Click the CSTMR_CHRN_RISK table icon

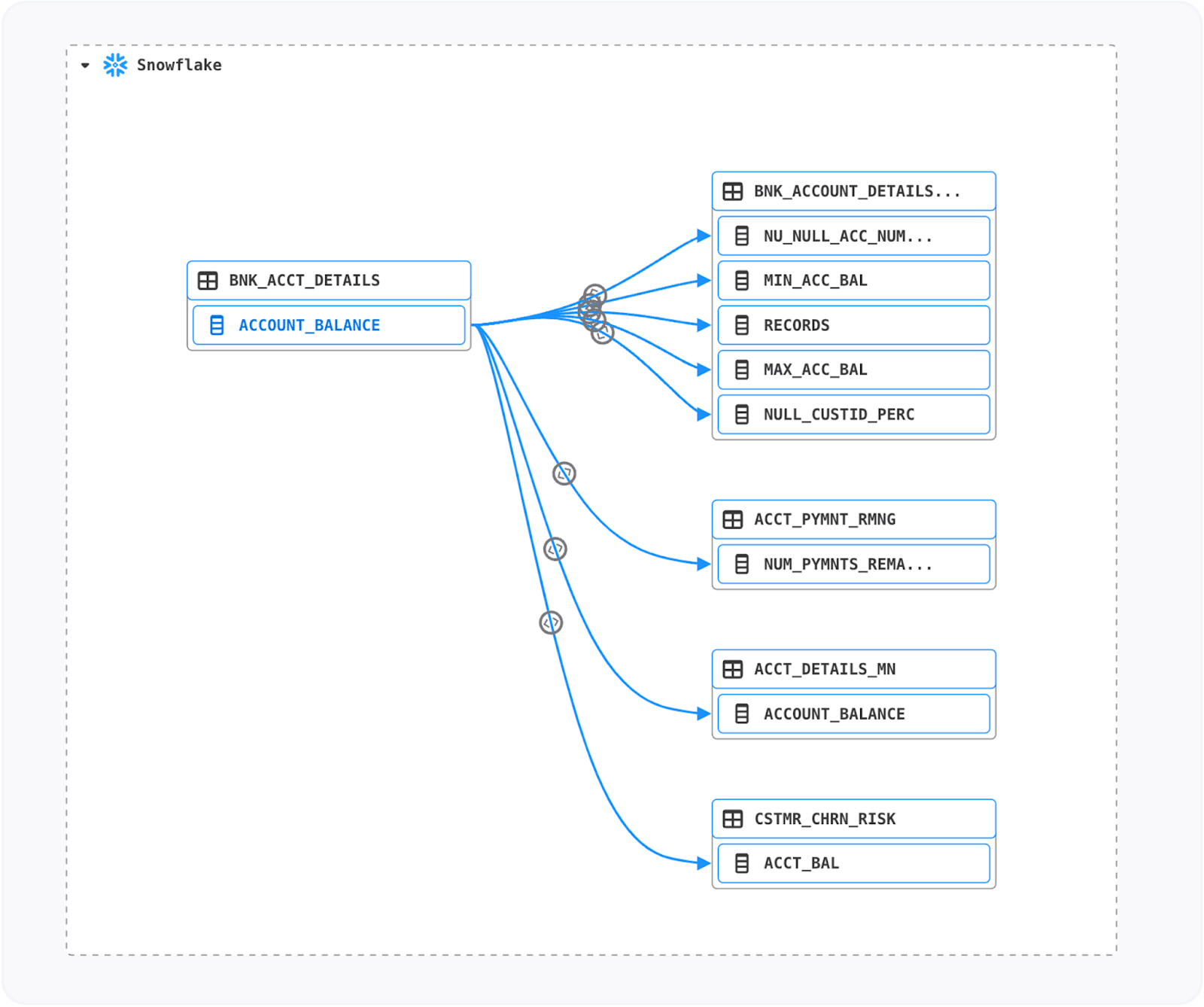pos(732,819)
